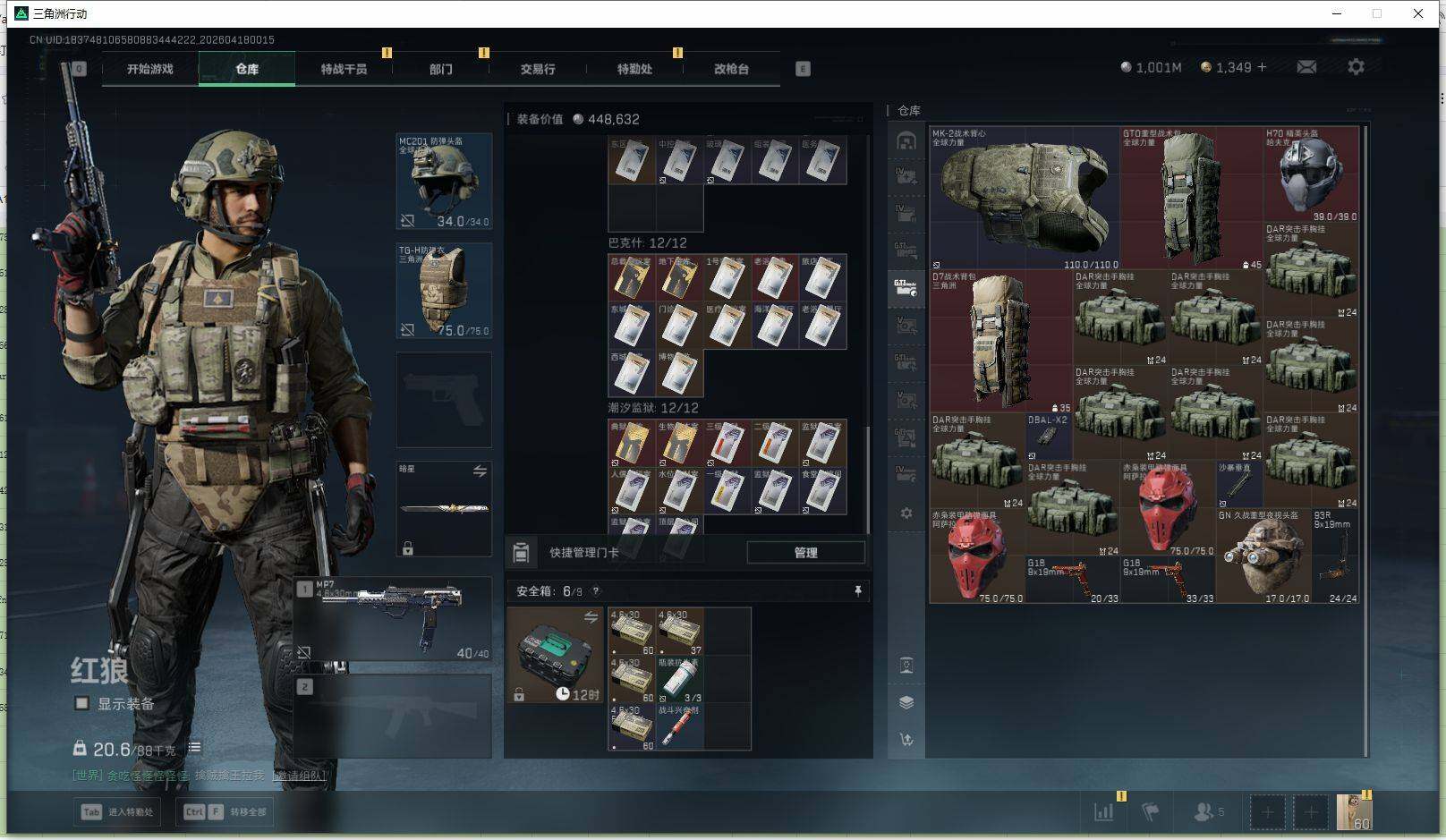This screenshot has width=1446, height=840.
Task: Click the 进入特勤处 button
Action: 118,812
